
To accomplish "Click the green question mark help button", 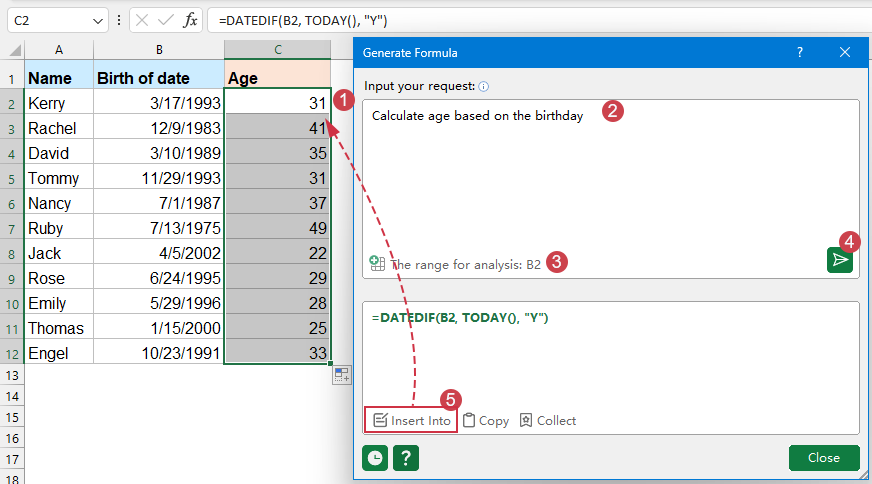I will pos(406,457).
